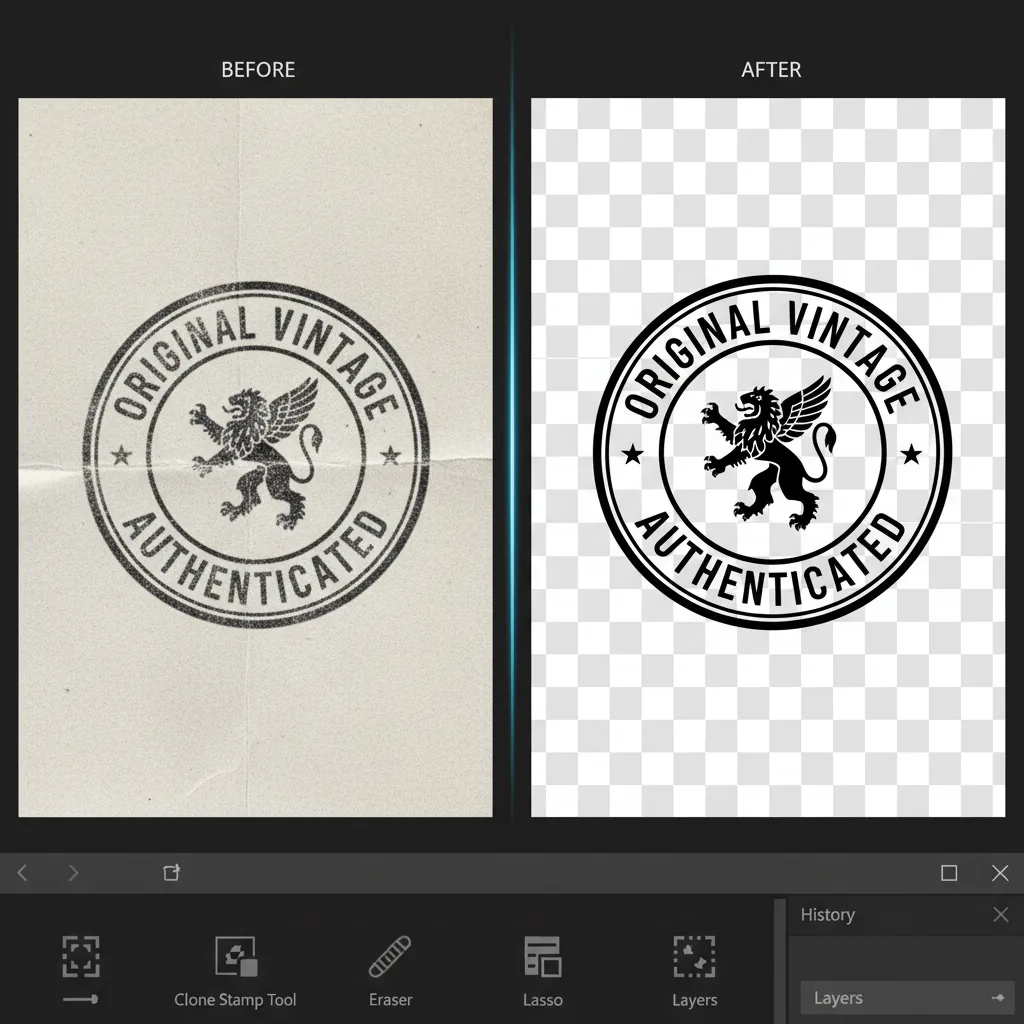Open the Layers tool

pos(694,955)
